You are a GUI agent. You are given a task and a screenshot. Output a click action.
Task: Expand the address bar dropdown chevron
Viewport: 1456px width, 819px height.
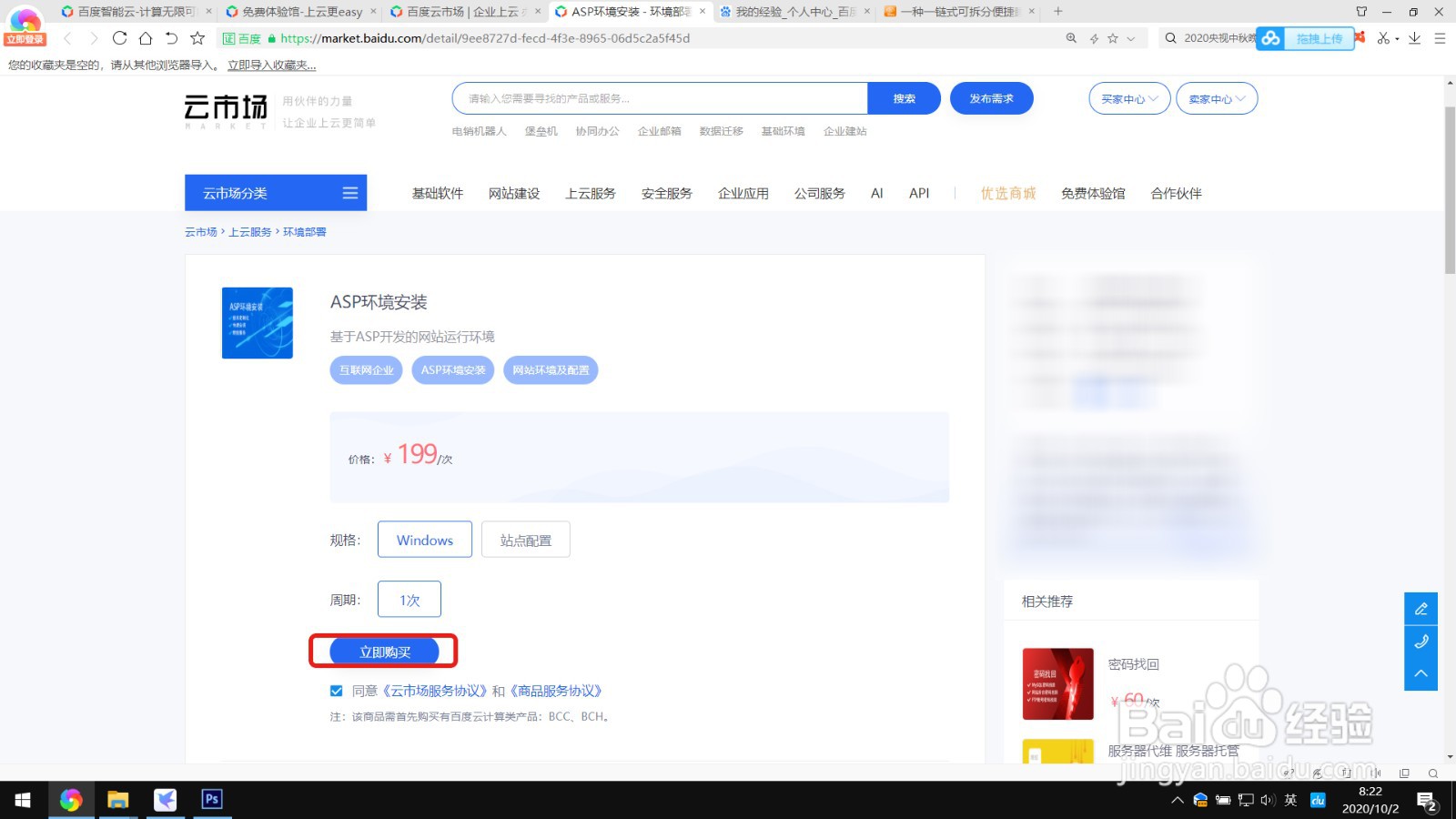pos(1131,38)
